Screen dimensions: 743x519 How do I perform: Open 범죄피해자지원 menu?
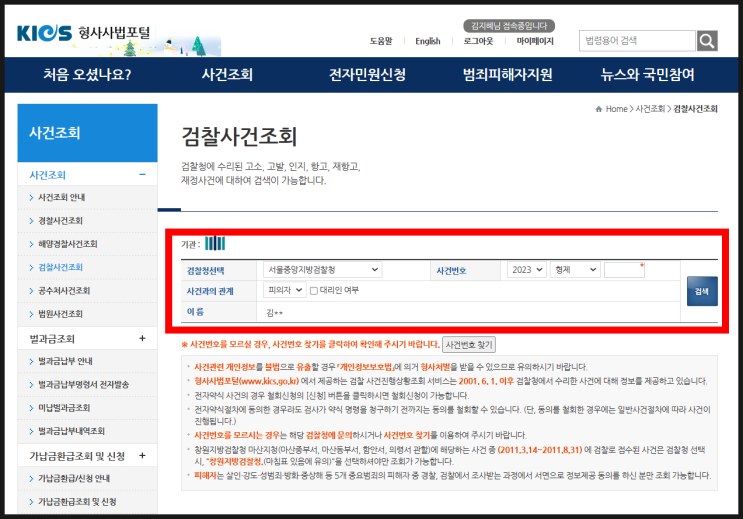507,74
